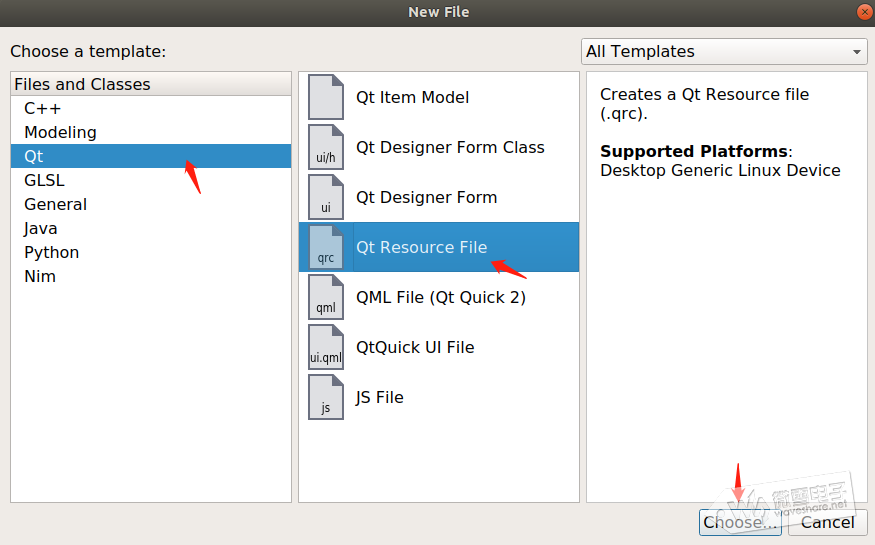Click the qrc Resource File icon
875x545 pixels.
[326, 247]
